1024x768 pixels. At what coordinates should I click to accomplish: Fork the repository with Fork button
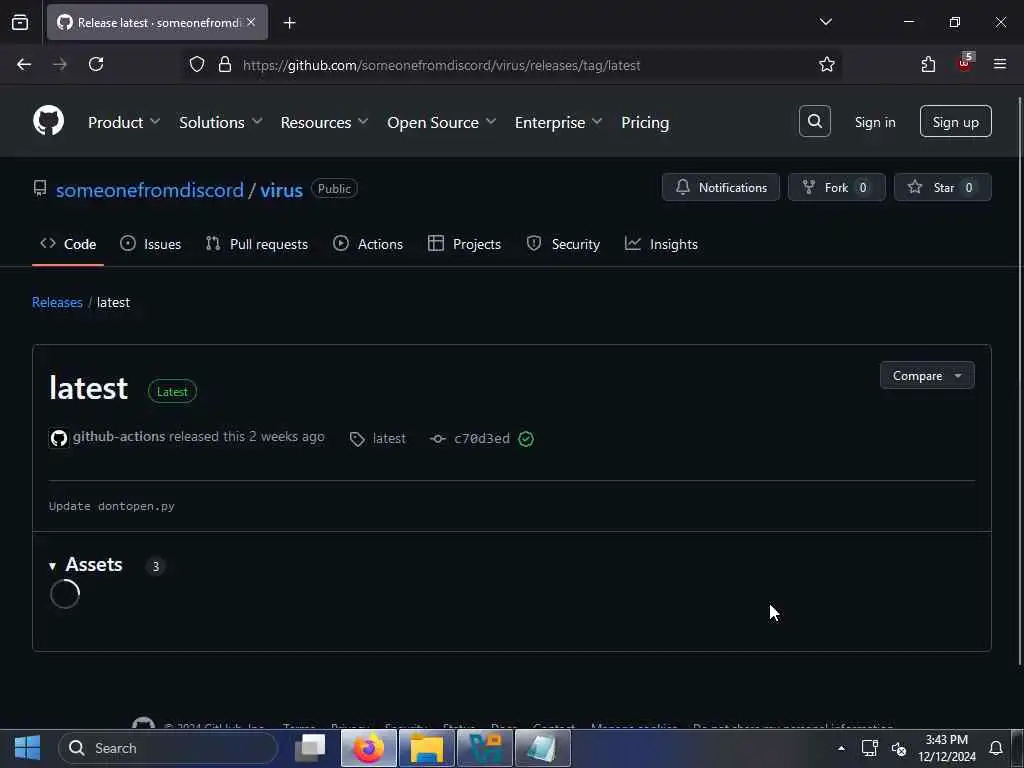pos(837,187)
